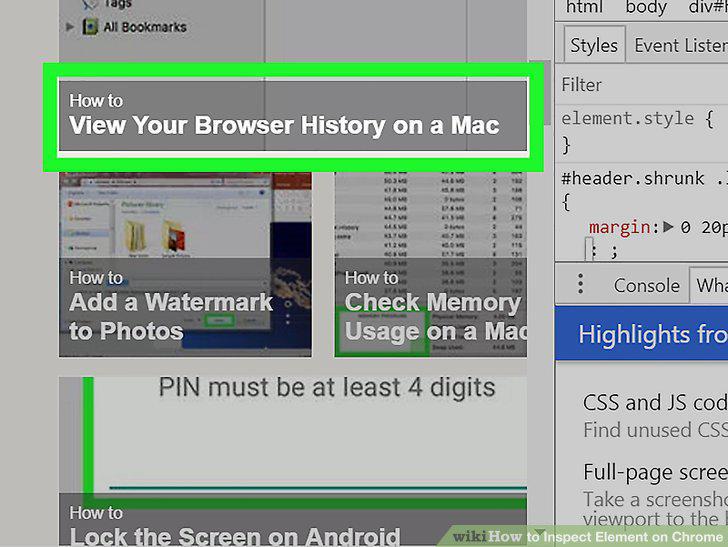The image size is (728, 547).
Task: Switch to the Styles tab
Action: [594, 46]
